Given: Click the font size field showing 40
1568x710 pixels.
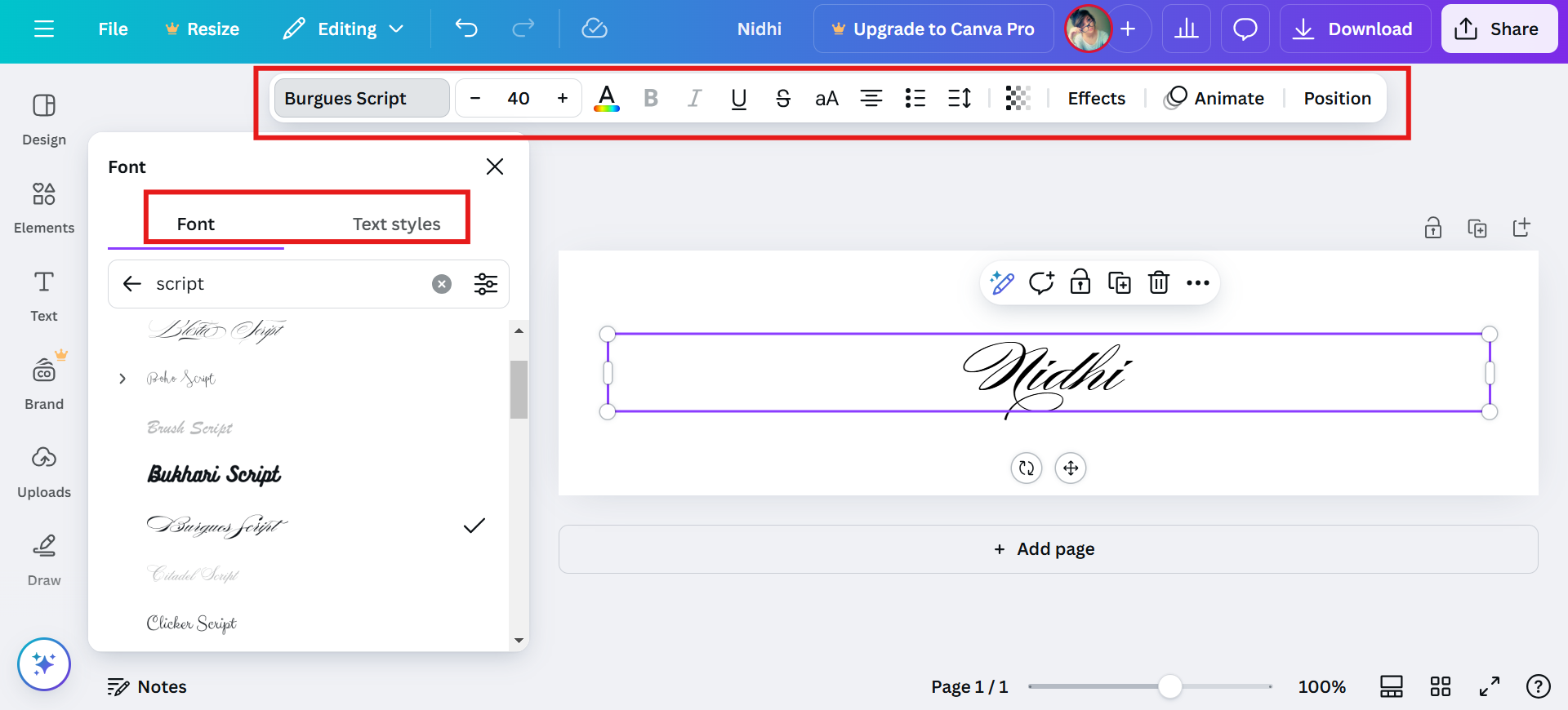Looking at the screenshot, I should (519, 99).
